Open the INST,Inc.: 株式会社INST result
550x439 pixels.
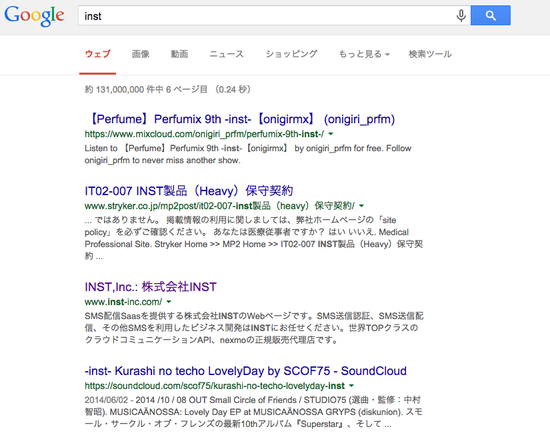[150, 287]
